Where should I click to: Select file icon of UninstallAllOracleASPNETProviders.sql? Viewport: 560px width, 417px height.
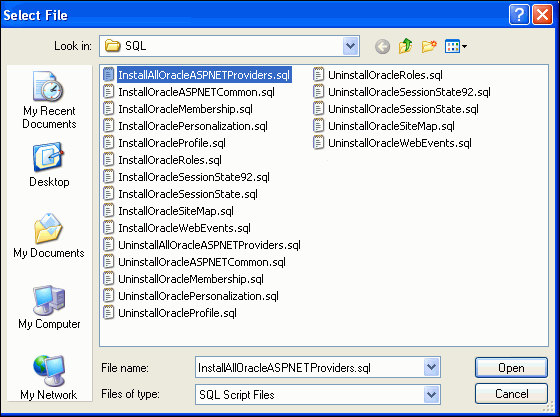(x=108, y=245)
